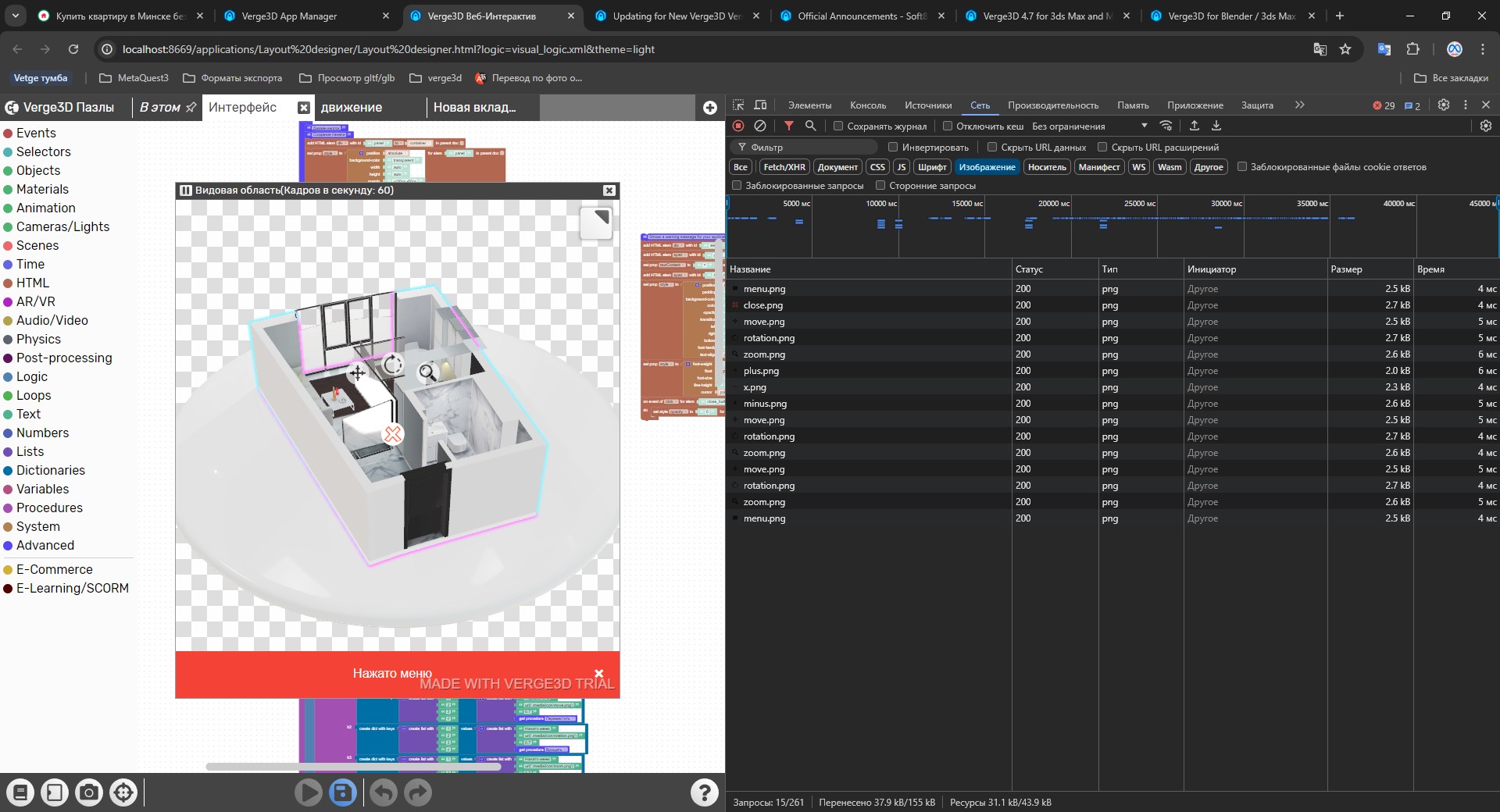Open network conditions wifi icon
This screenshot has width=1500, height=812.
[1166, 126]
